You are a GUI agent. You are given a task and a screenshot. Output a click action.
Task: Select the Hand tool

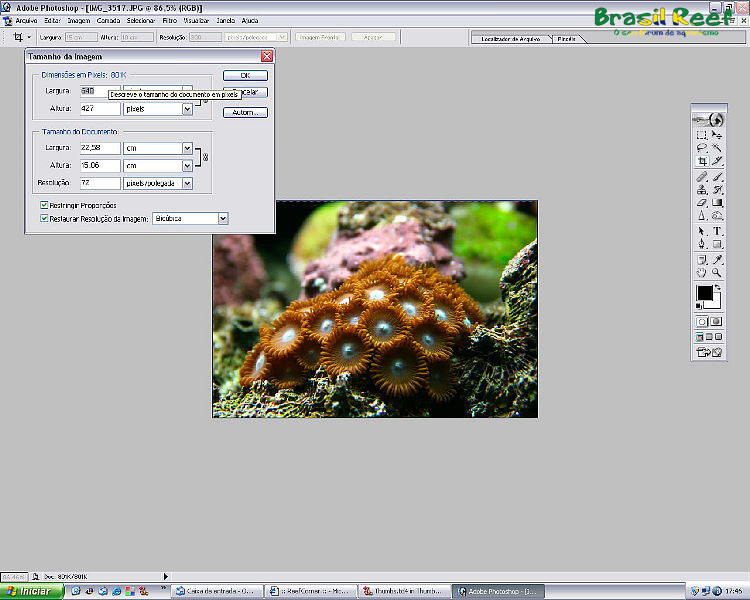tap(702, 272)
